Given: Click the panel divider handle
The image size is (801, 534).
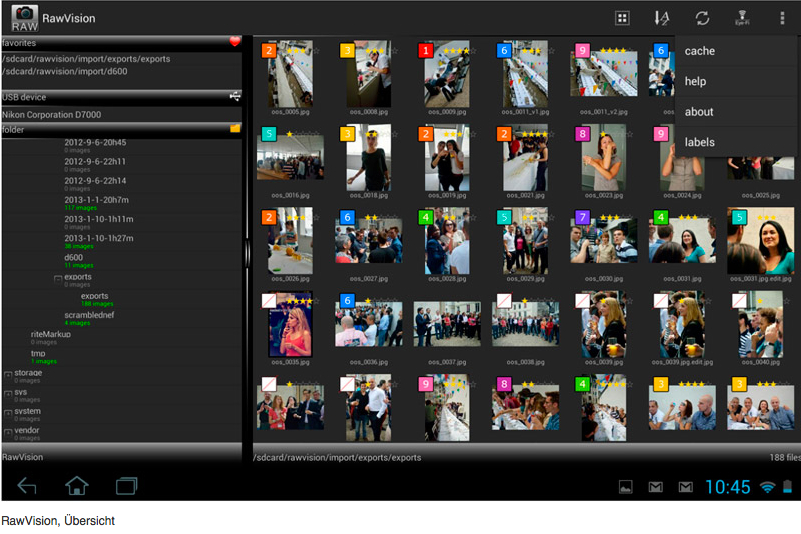Looking at the screenshot, I should coord(248,254).
